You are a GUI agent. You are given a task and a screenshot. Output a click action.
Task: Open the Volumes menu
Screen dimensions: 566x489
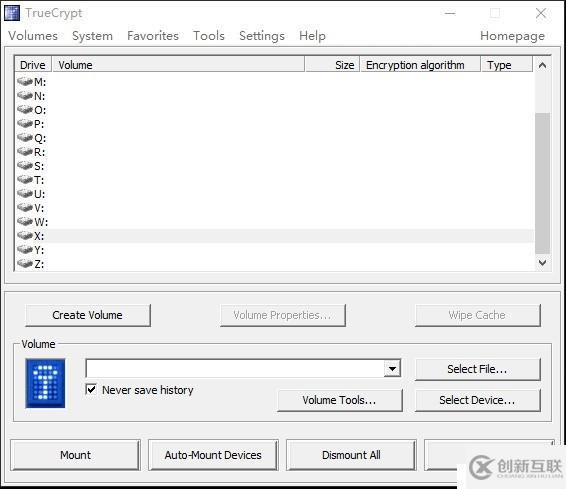pyautogui.click(x=33, y=36)
